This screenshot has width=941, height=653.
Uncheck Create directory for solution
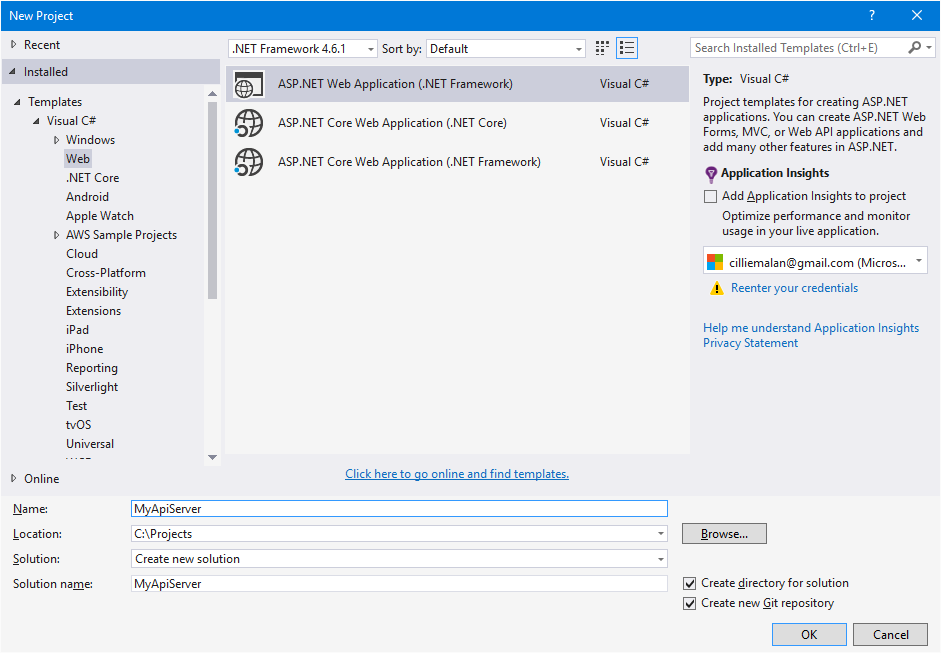click(690, 583)
